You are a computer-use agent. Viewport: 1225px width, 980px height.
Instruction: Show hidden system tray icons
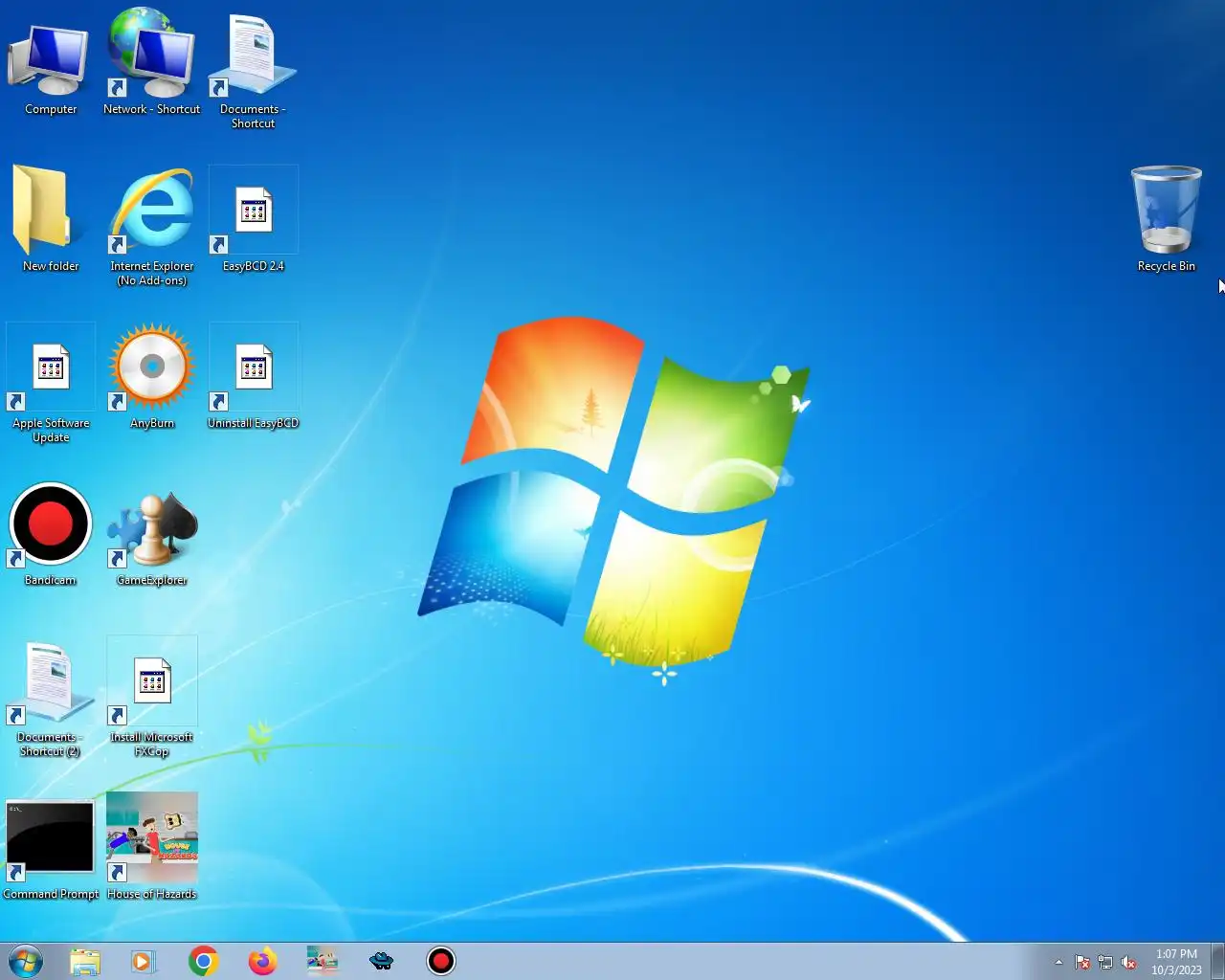pyautogui.click(x=1058, y=962)
